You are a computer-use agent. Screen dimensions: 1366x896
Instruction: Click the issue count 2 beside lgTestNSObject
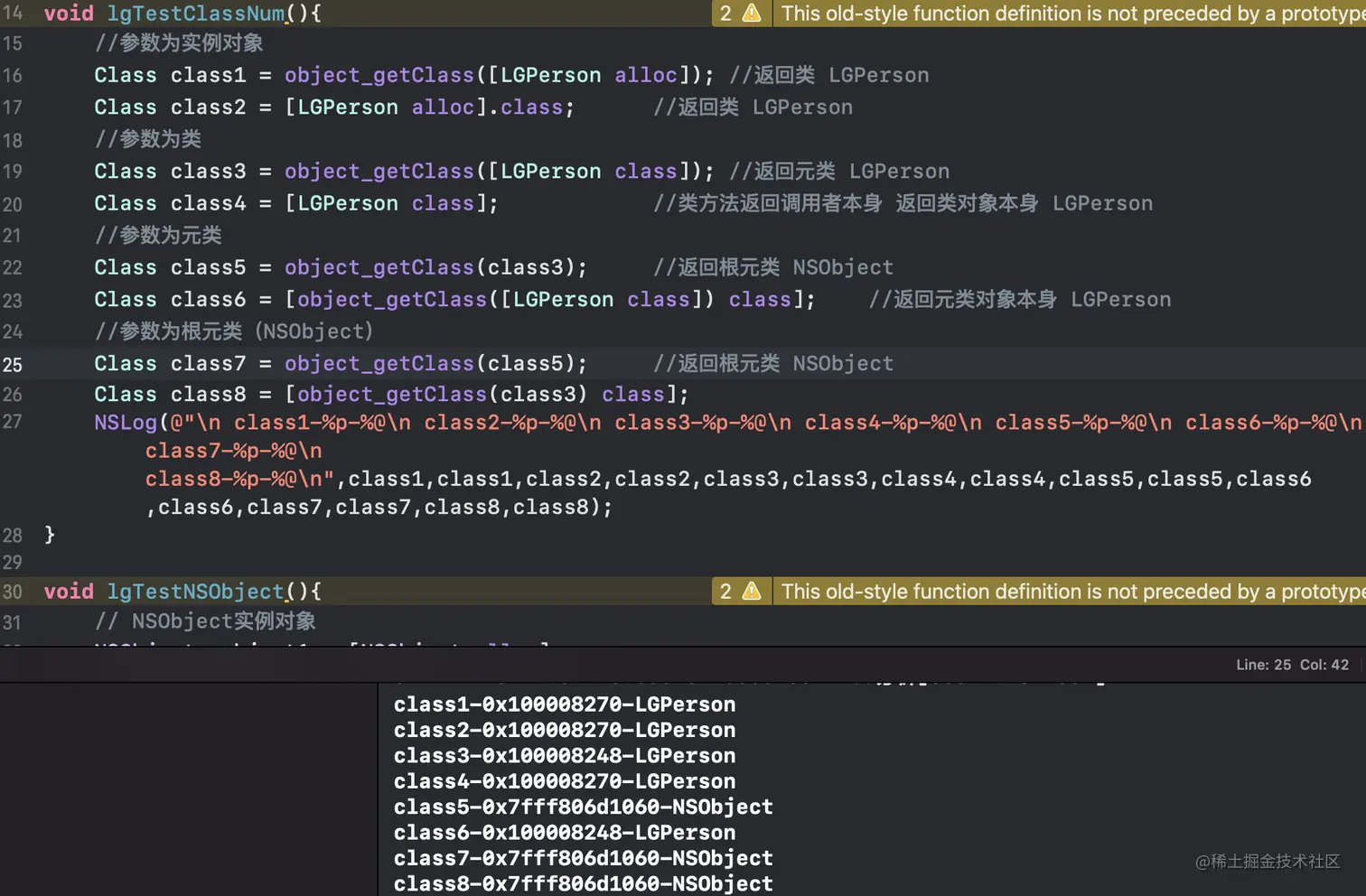click(x=725, y=592)
